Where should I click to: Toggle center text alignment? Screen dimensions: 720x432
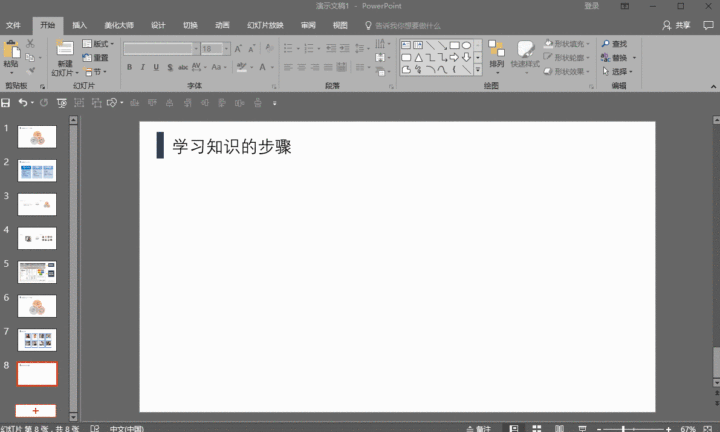(x=301, y=67)
